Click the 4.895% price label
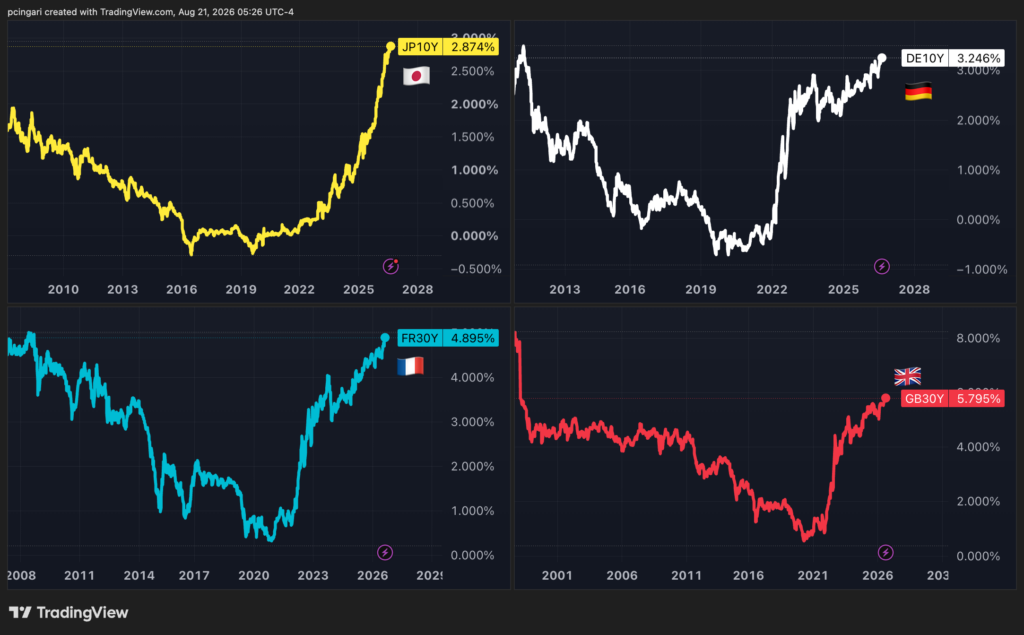The image size is (1024, 635). point(472,338)
